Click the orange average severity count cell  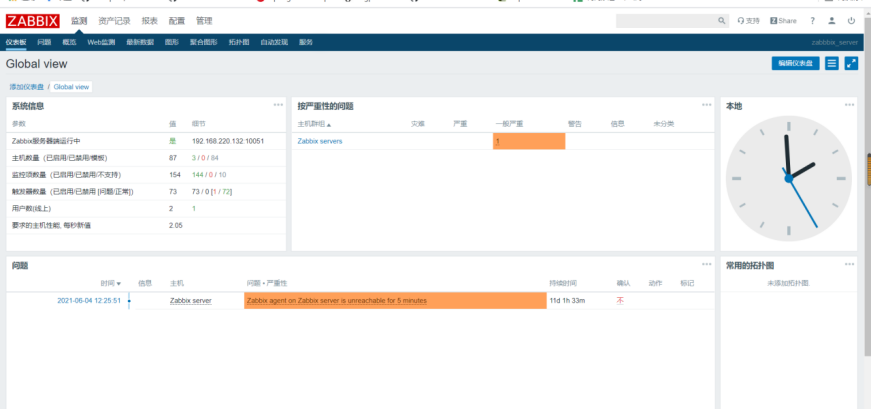tap(529, 141)
